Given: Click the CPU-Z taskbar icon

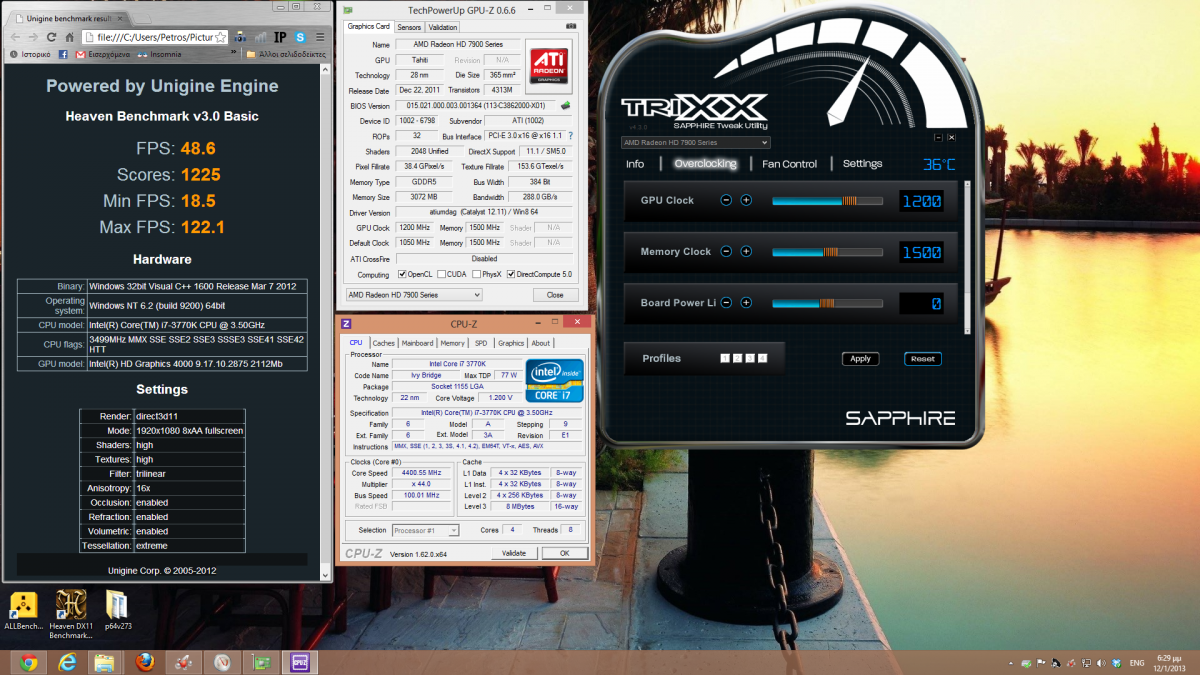Looking at the screenshot, I should pos(298,662).
